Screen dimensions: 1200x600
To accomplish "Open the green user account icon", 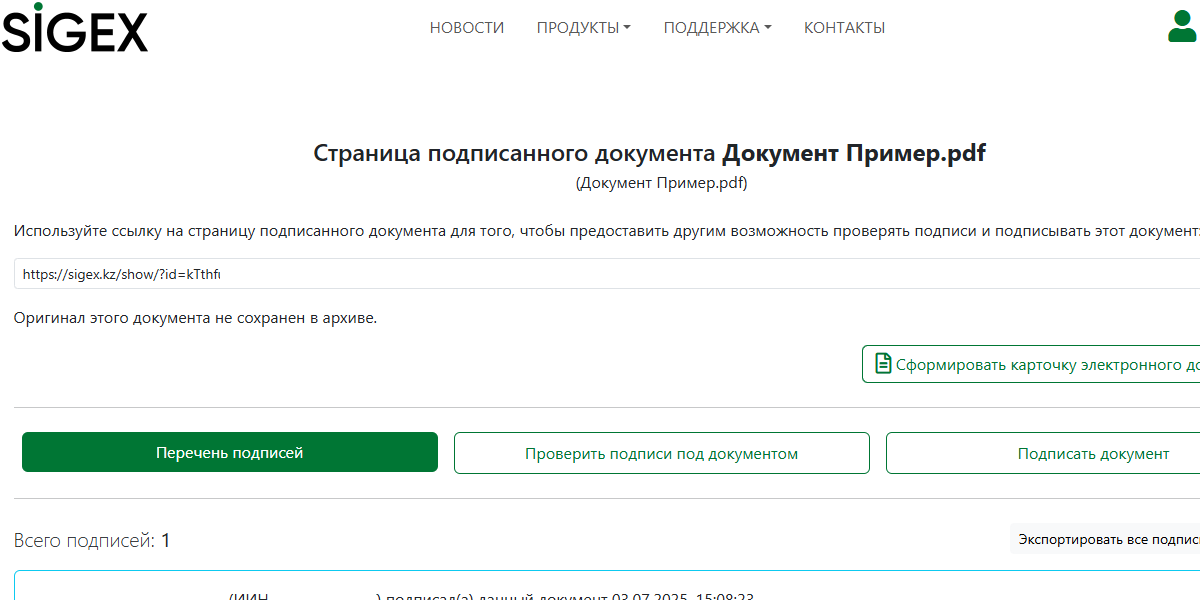I will click(x=1181, y=26).
